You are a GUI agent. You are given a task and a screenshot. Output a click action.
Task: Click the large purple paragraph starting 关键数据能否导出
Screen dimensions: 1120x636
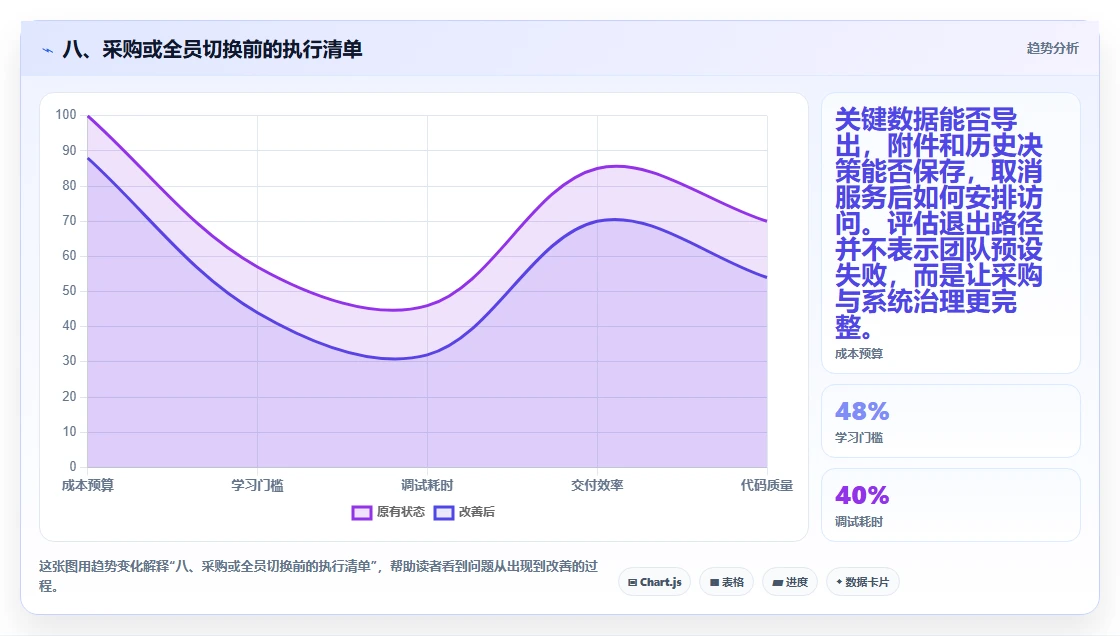939,223
